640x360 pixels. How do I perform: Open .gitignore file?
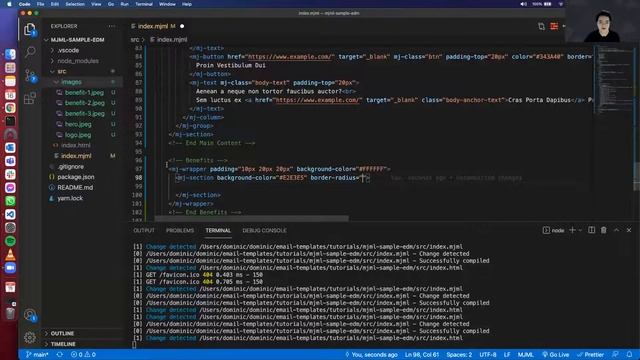[x=70, y=167]
